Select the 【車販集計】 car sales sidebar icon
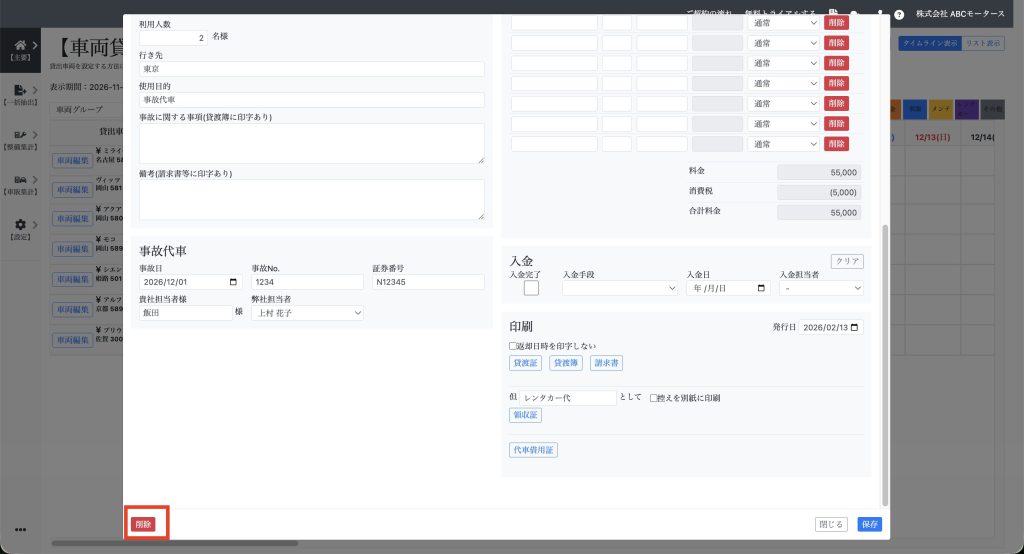Viewport: 1024px width, 554px height. pos(20,180)
